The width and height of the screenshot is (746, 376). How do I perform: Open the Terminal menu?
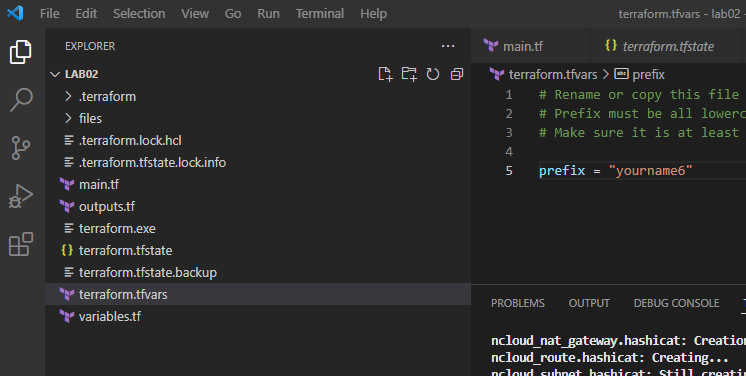tap(320, 13)
